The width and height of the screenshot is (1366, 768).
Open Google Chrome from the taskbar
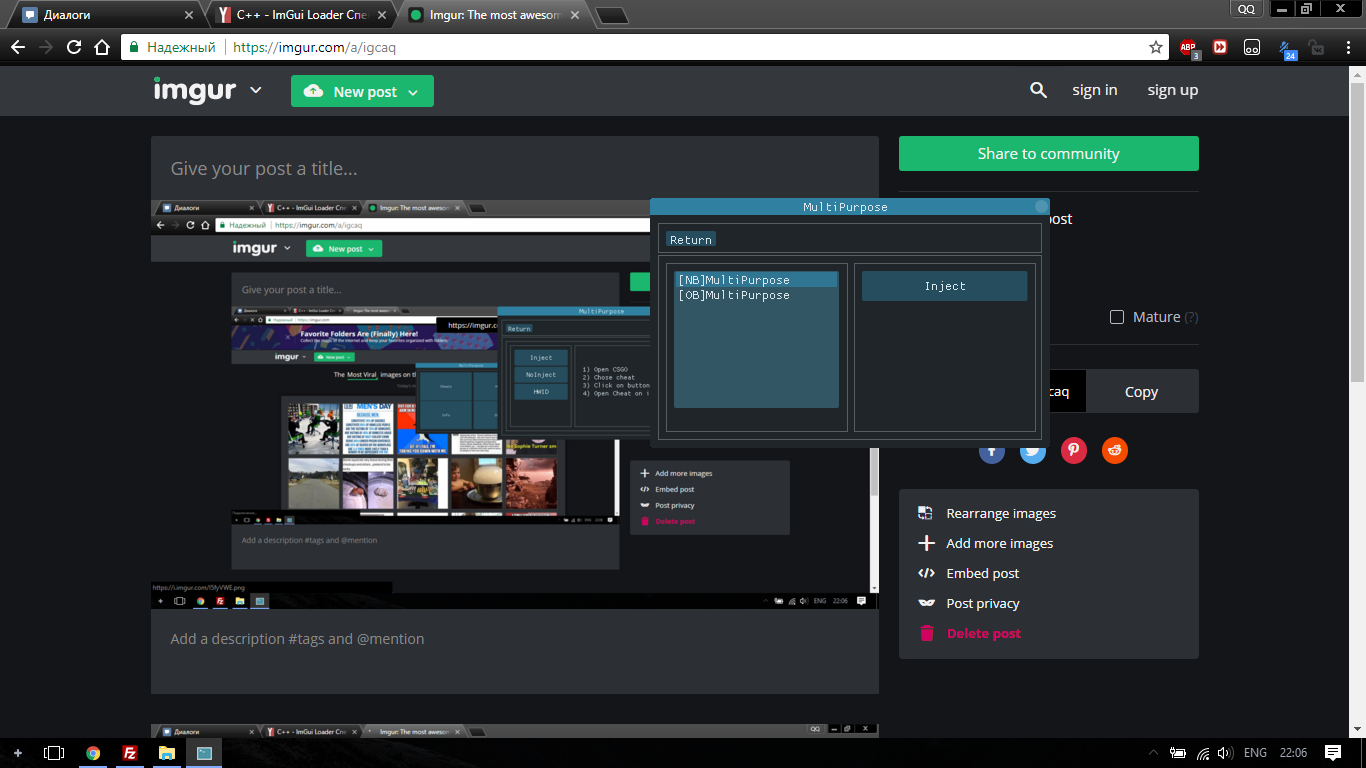(93, 753)
